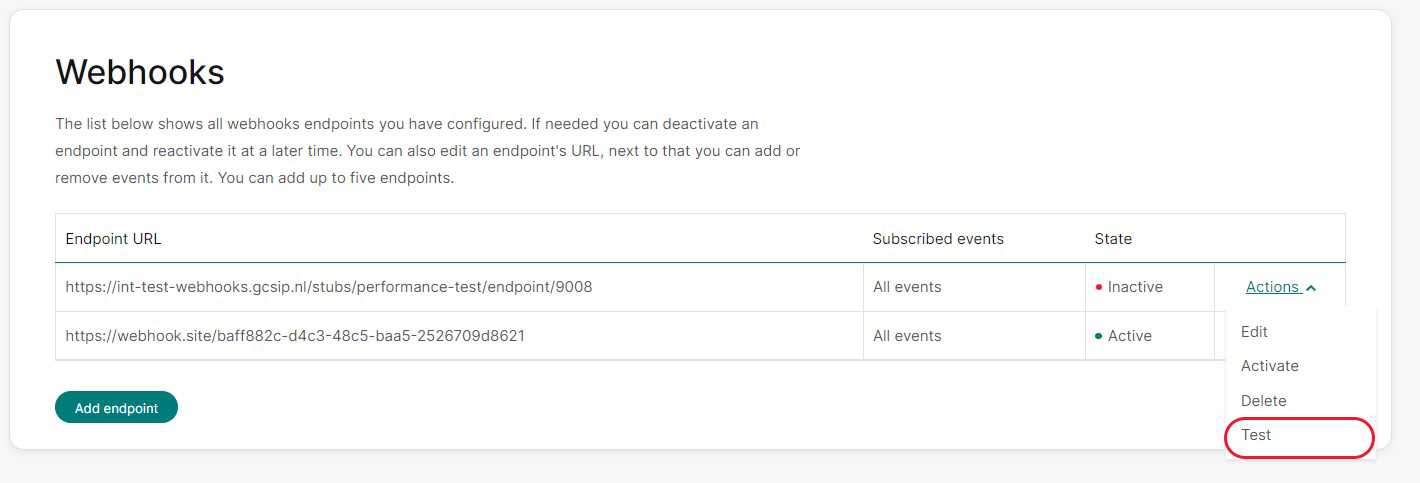
Task: Click the State column header
Action: point(1113,239)
